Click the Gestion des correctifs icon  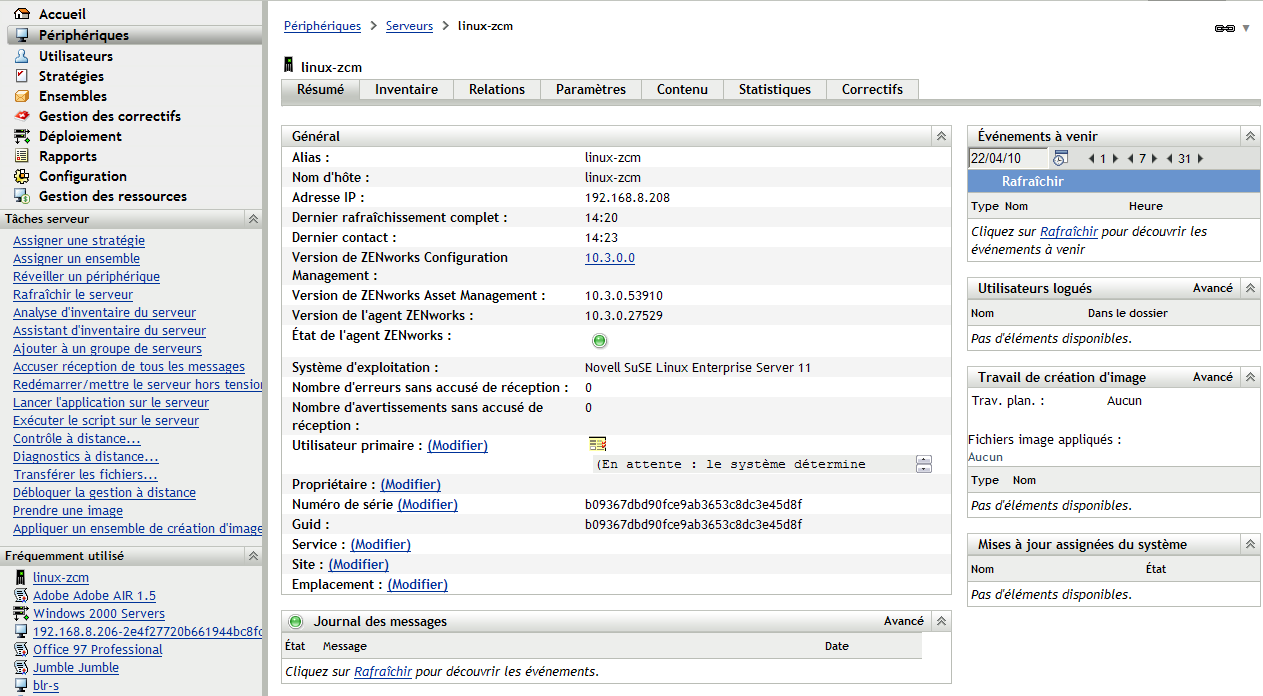point(21,116)
